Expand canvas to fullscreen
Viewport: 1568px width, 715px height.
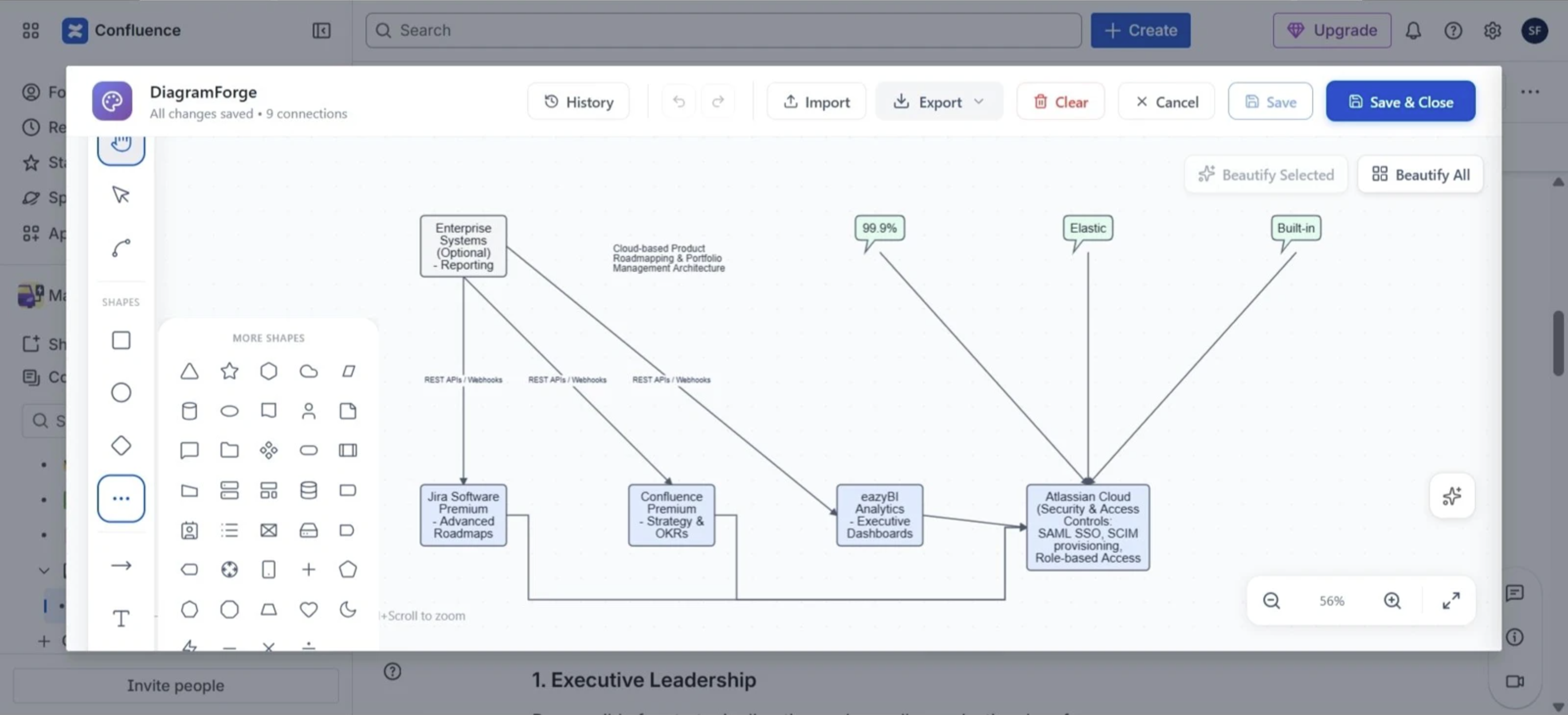click(x=1451, y=600)
